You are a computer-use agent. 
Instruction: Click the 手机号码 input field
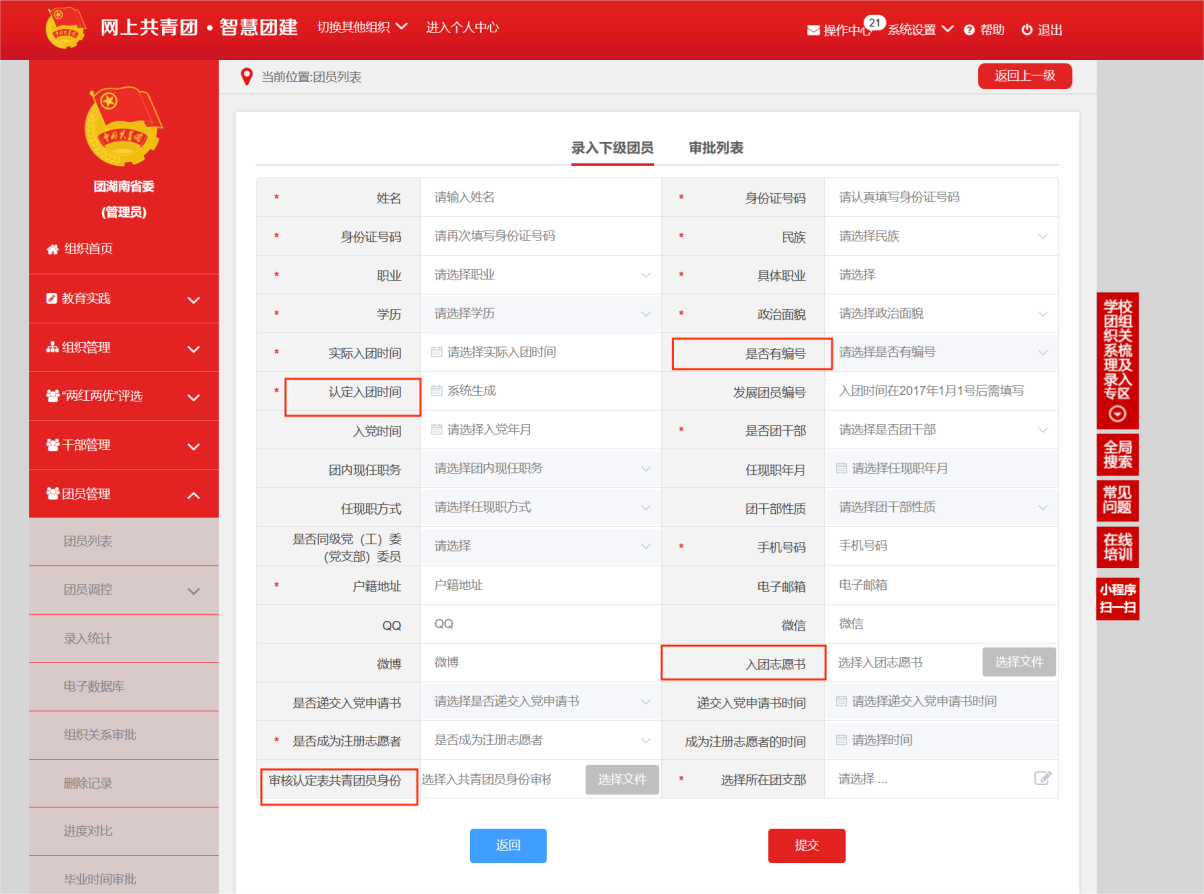941,546
